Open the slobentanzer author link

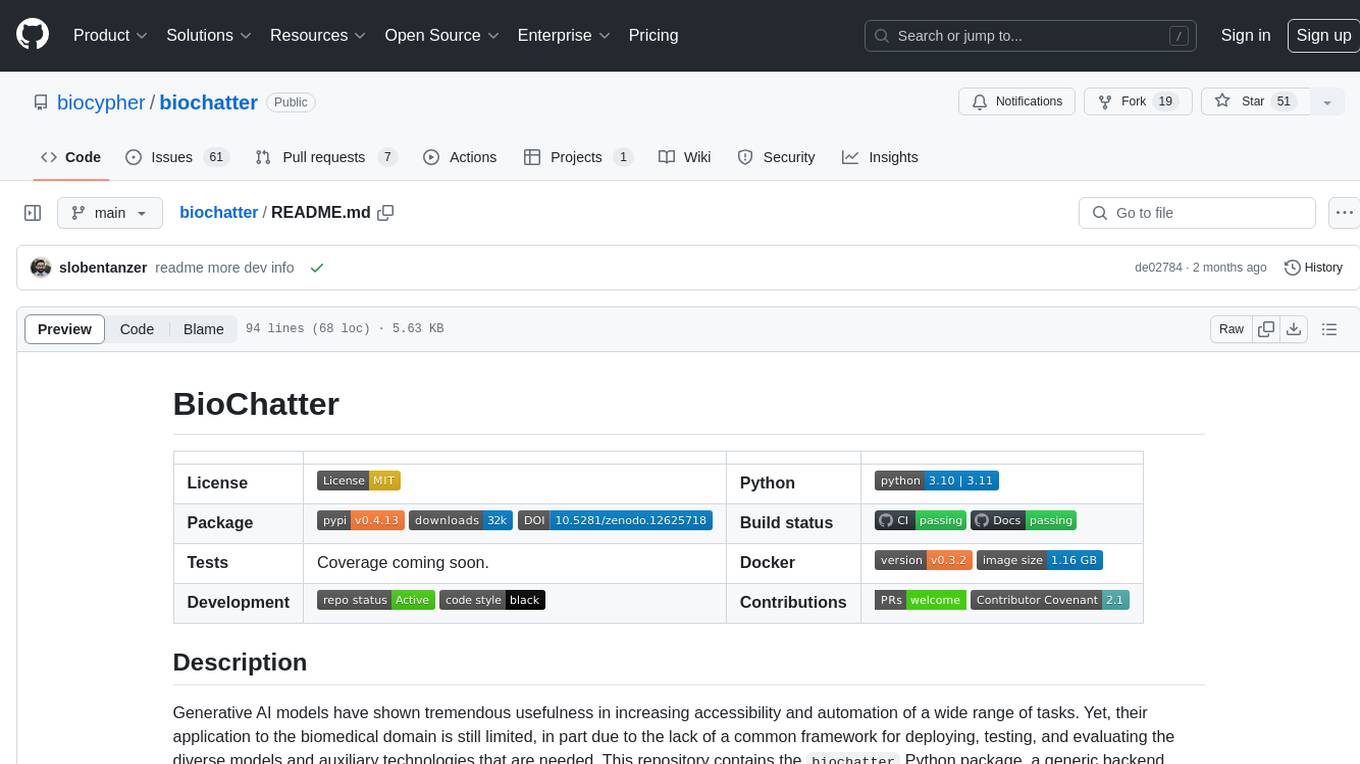103,268
